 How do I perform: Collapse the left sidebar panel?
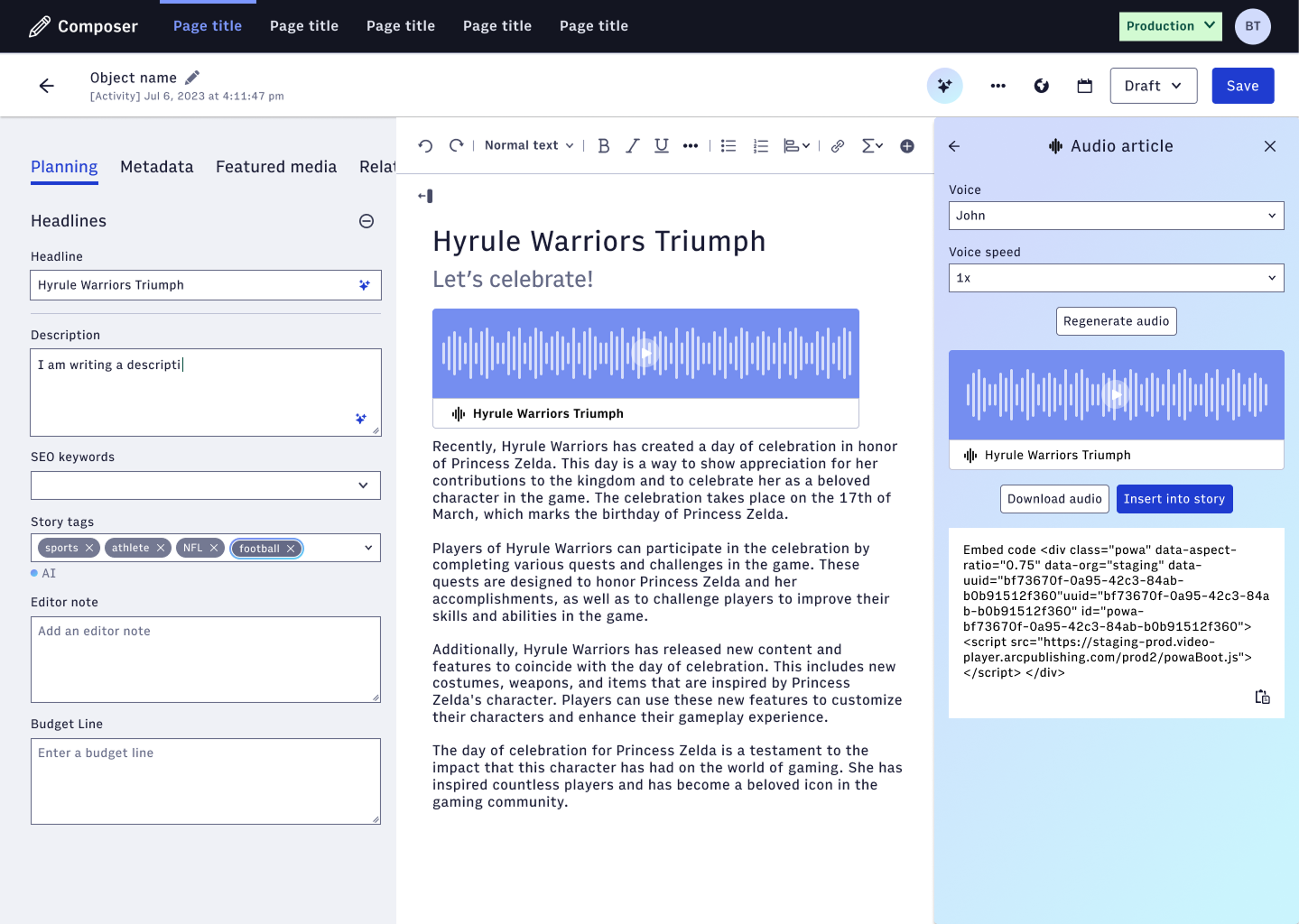[x=425, y=196]
